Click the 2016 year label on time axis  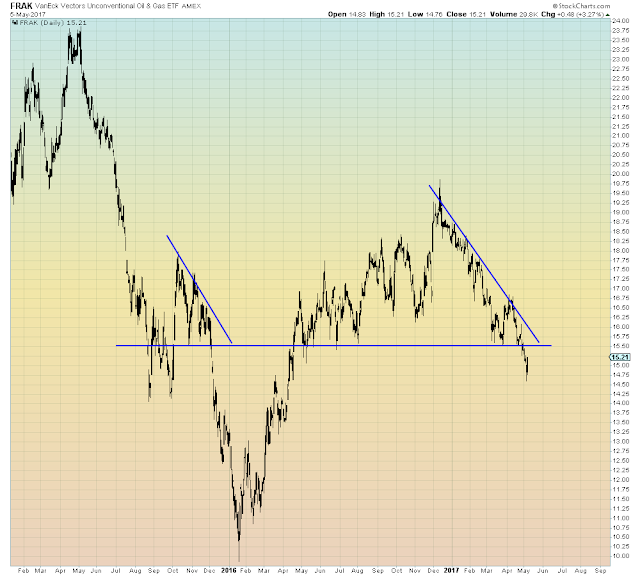pos(229,571)
